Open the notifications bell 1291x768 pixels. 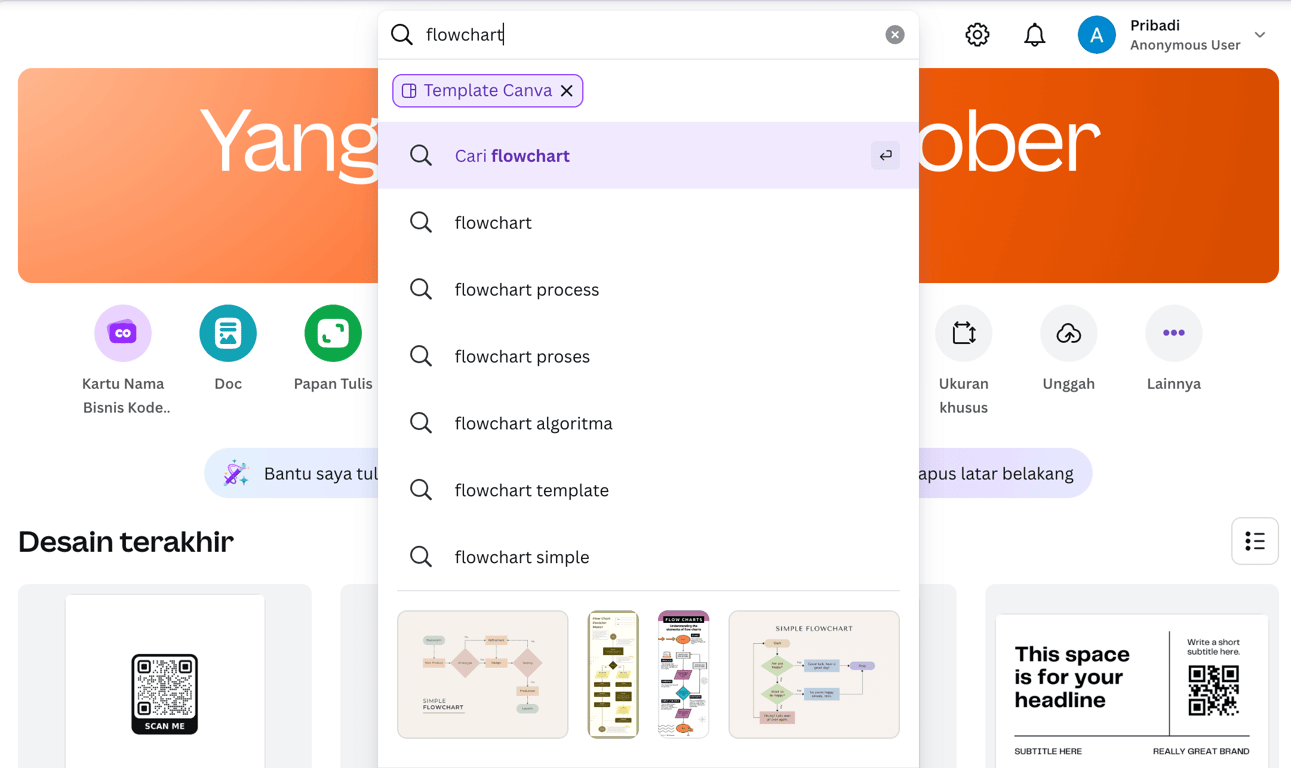tap(1034, 35)
